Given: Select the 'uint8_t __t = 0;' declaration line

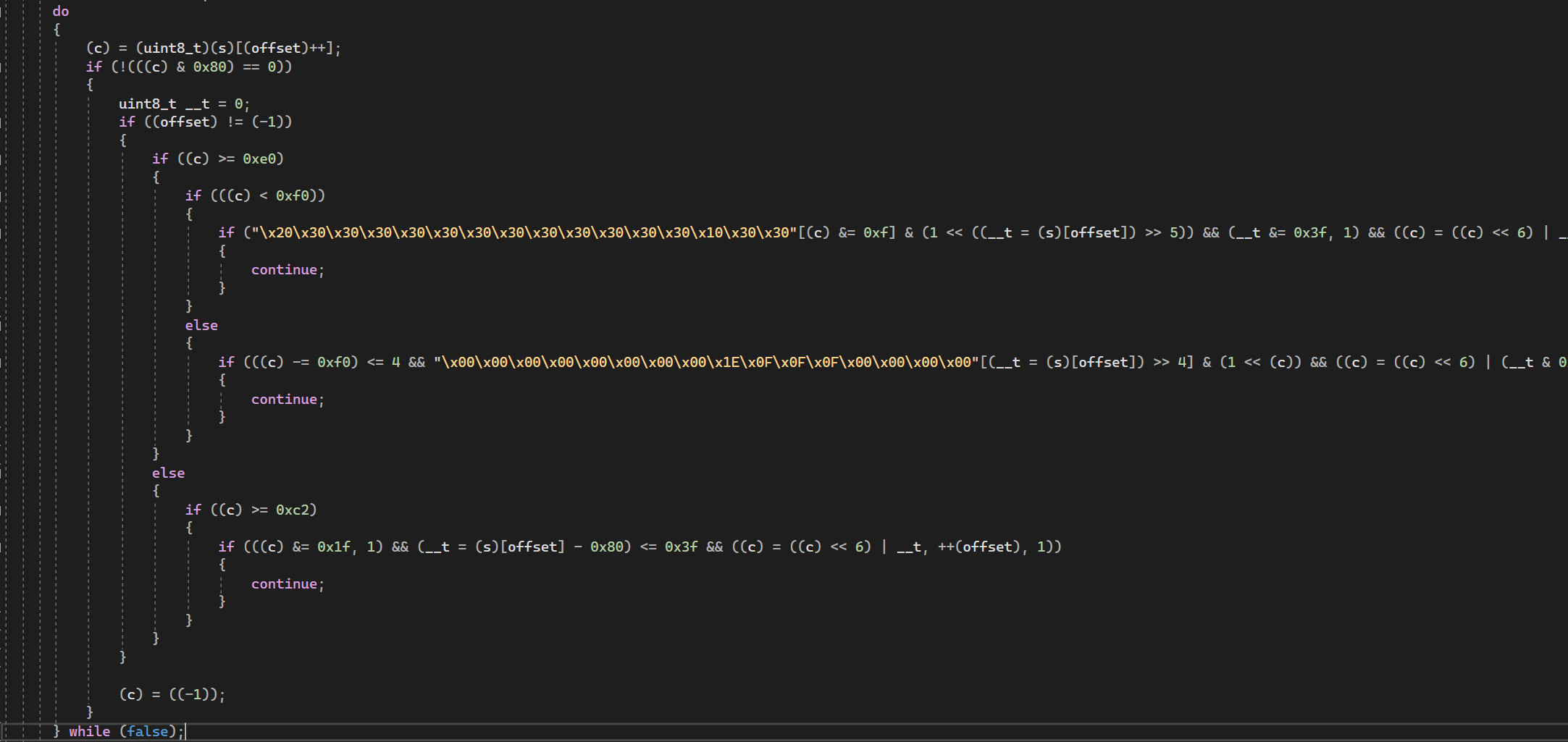Looking at the screenshot, I should pos(183,103).
